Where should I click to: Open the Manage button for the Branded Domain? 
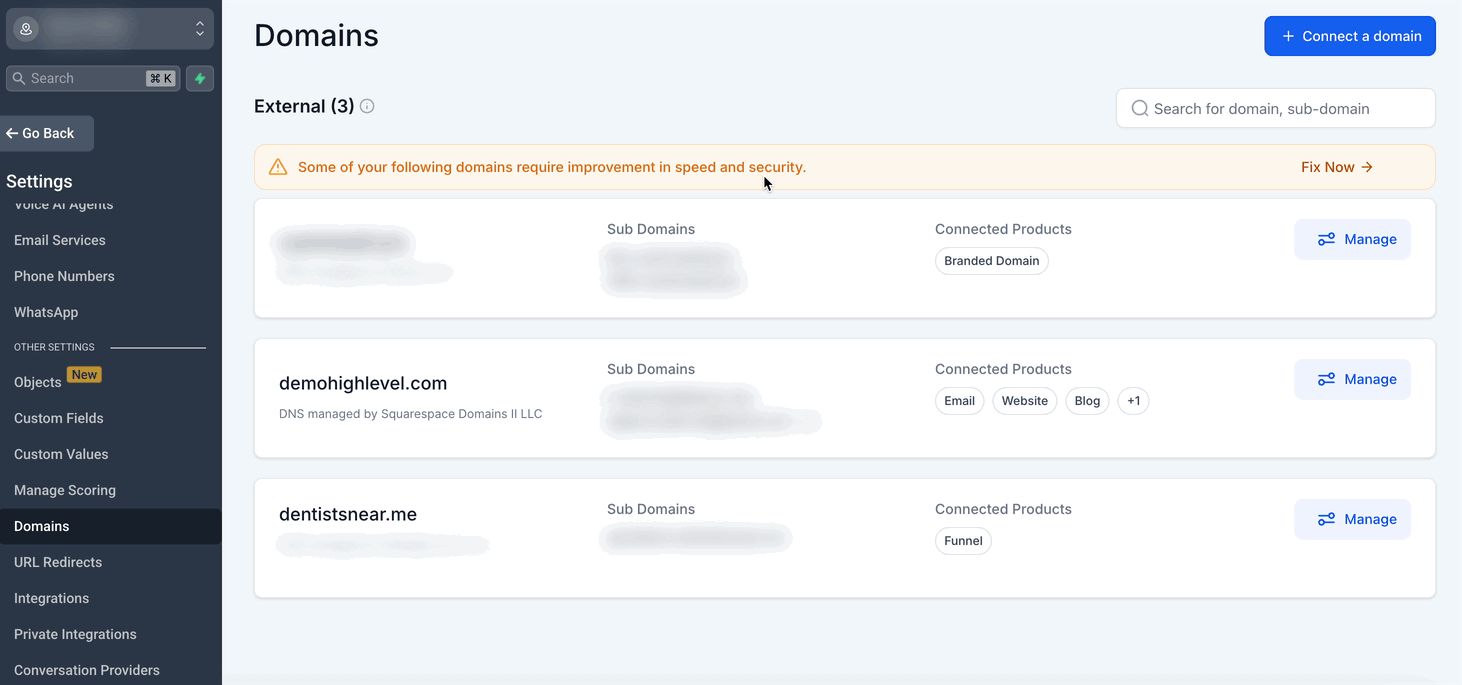(1352, 239)
